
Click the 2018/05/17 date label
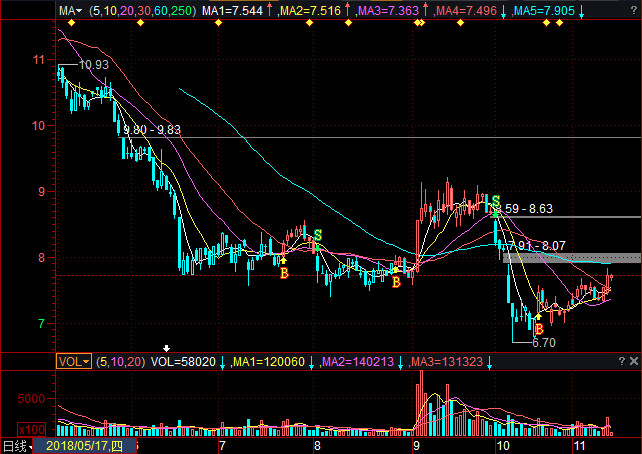tap(79, 445)
